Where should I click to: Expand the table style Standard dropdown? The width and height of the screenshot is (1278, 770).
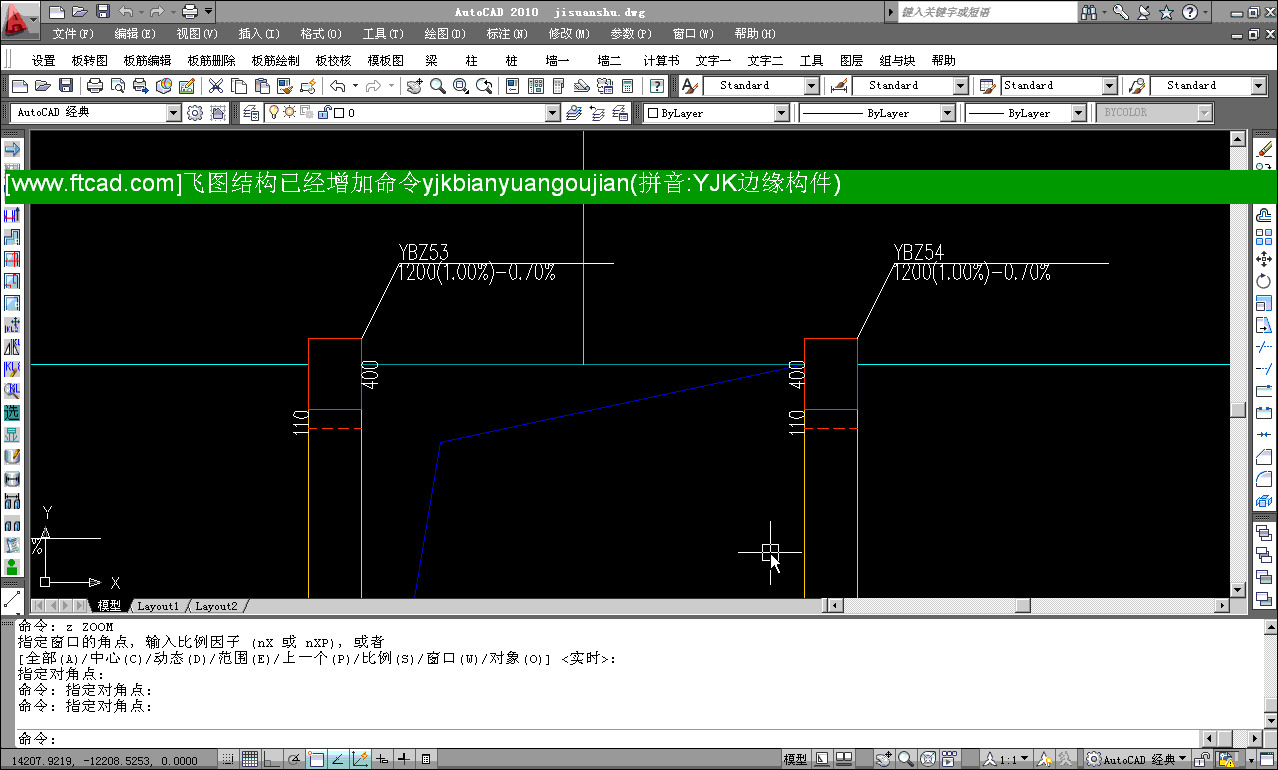click(1109, 86)
